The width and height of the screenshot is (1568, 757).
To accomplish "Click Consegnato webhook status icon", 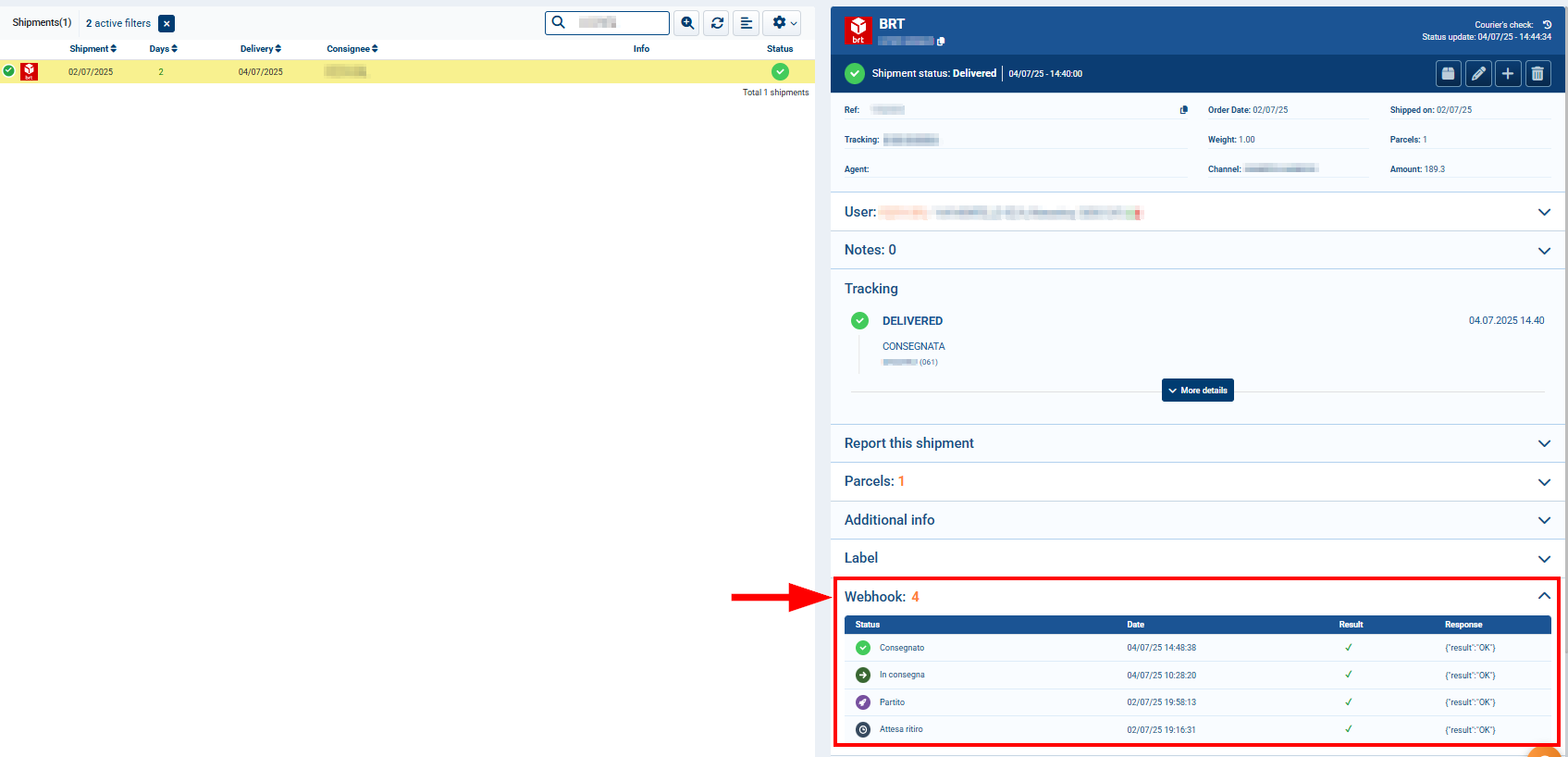I will pos(863,648).
